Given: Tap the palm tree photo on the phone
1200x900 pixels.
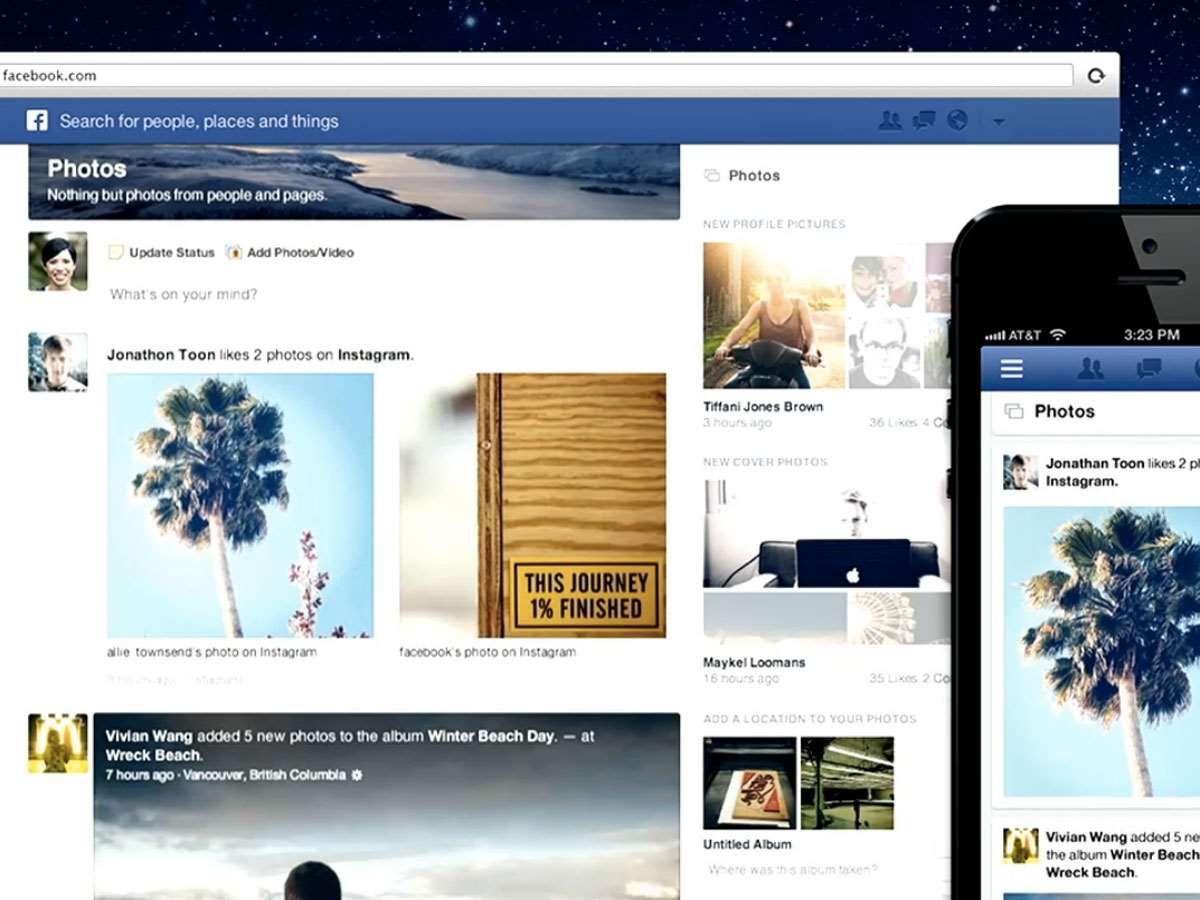Looking at the screenshot, I should coord(1101,652).
